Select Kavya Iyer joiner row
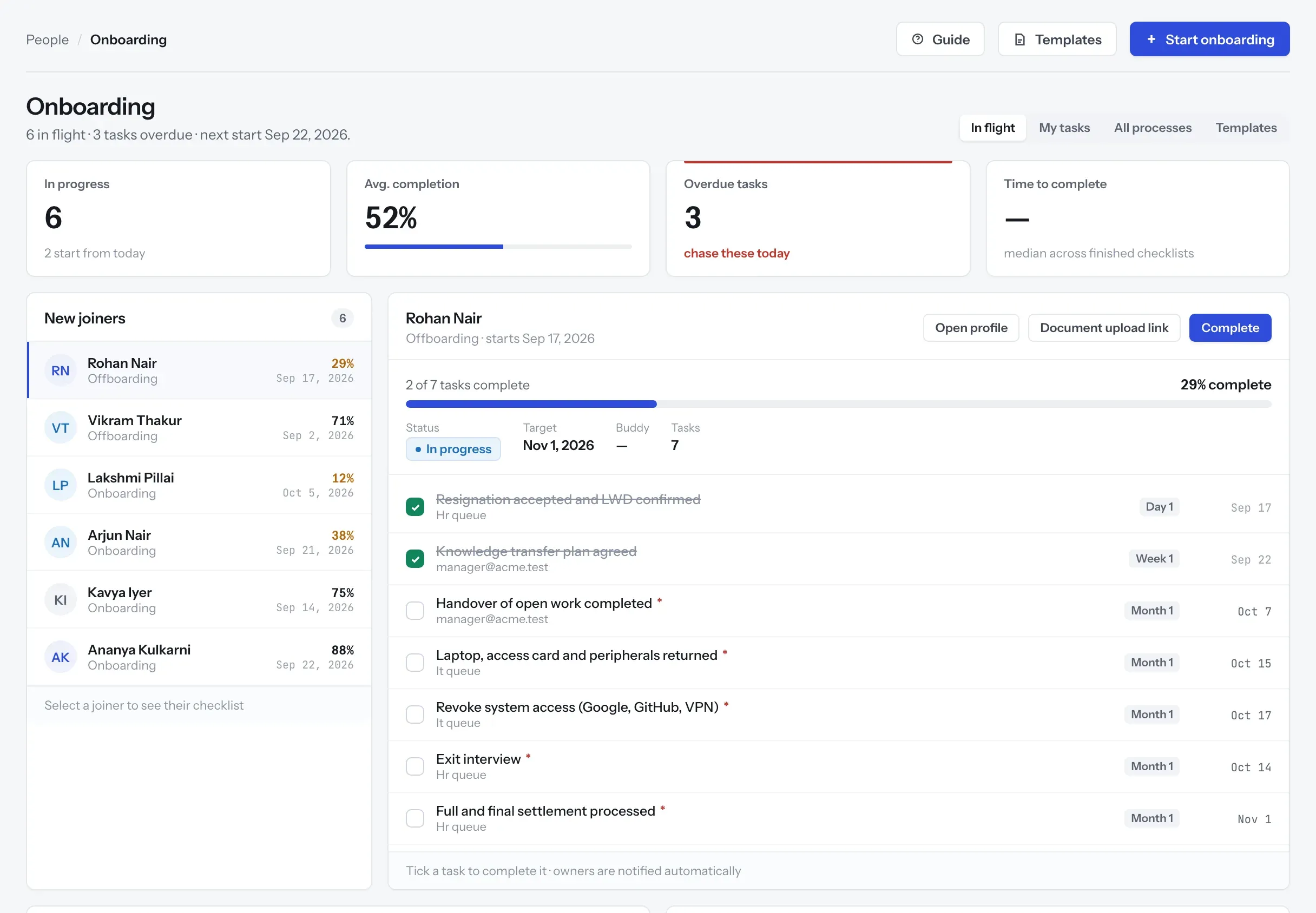The width and height of the screenshot is (1316, 913). [199, 599]
